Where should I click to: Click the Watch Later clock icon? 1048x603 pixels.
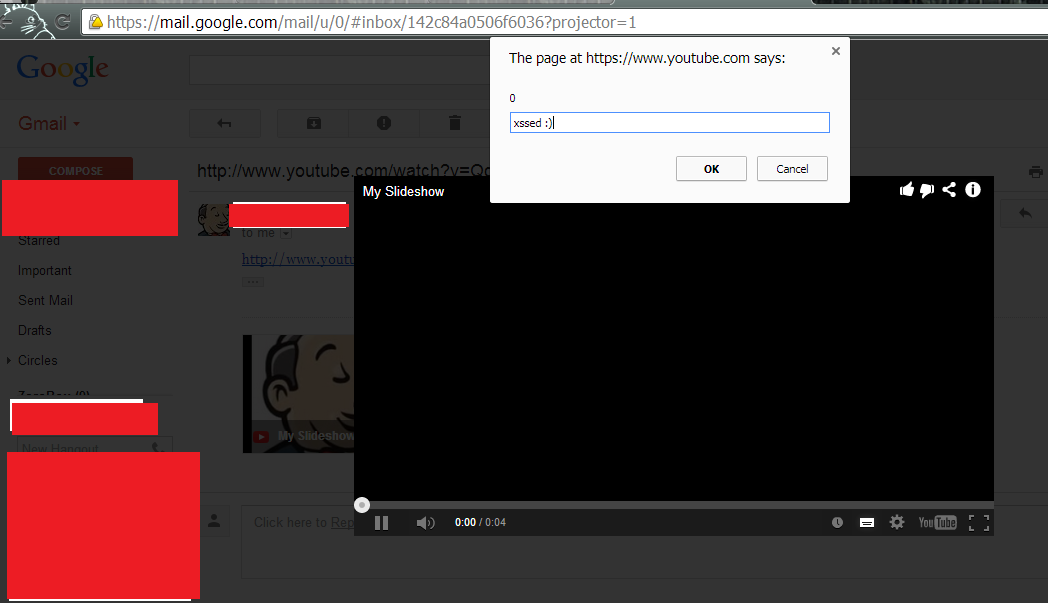[837, 523]
